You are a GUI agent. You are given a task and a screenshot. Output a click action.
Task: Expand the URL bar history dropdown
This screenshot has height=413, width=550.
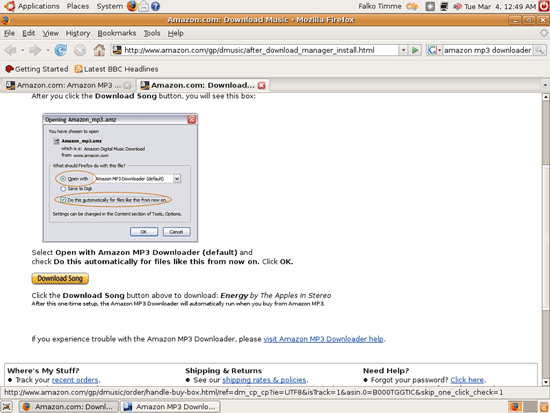point(403,50)
